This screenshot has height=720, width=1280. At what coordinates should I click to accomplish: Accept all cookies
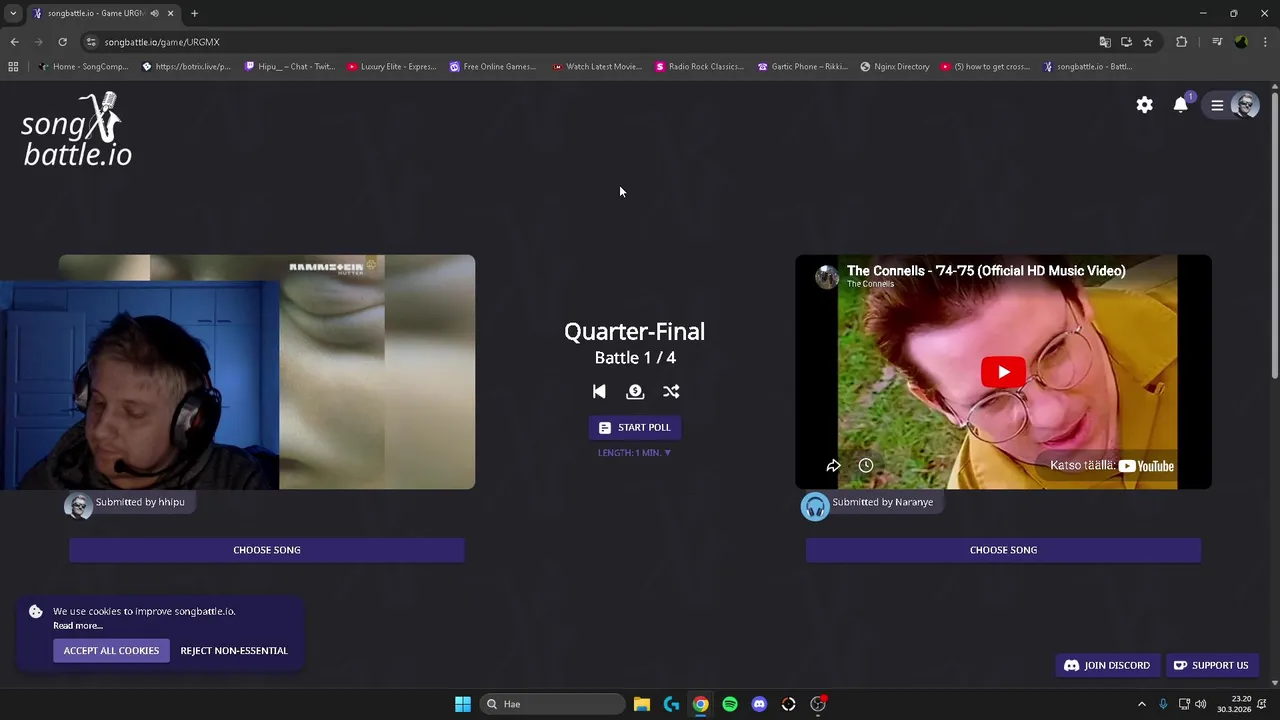[111, 651]
